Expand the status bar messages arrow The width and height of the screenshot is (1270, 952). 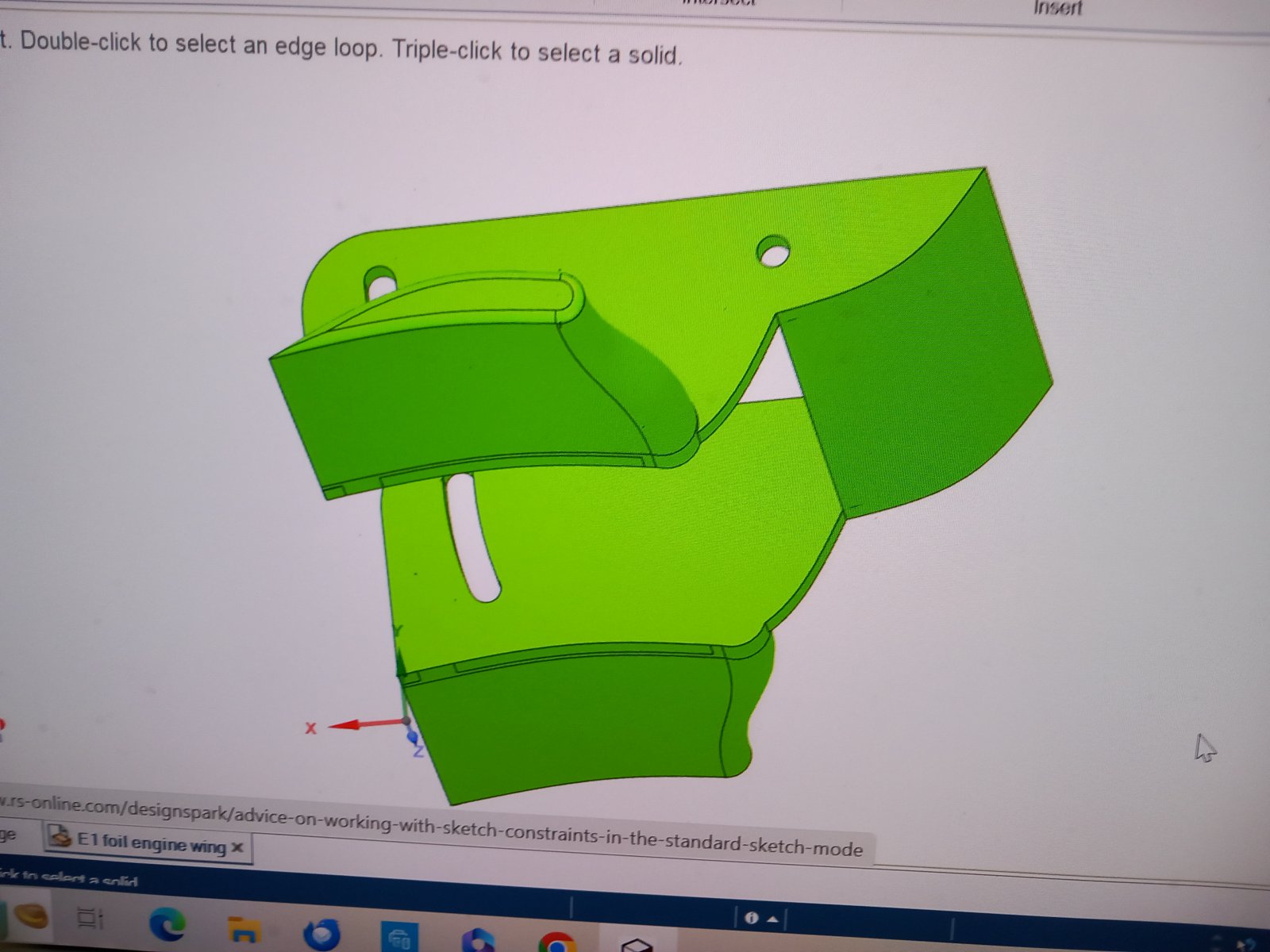[x=772, y=919]
